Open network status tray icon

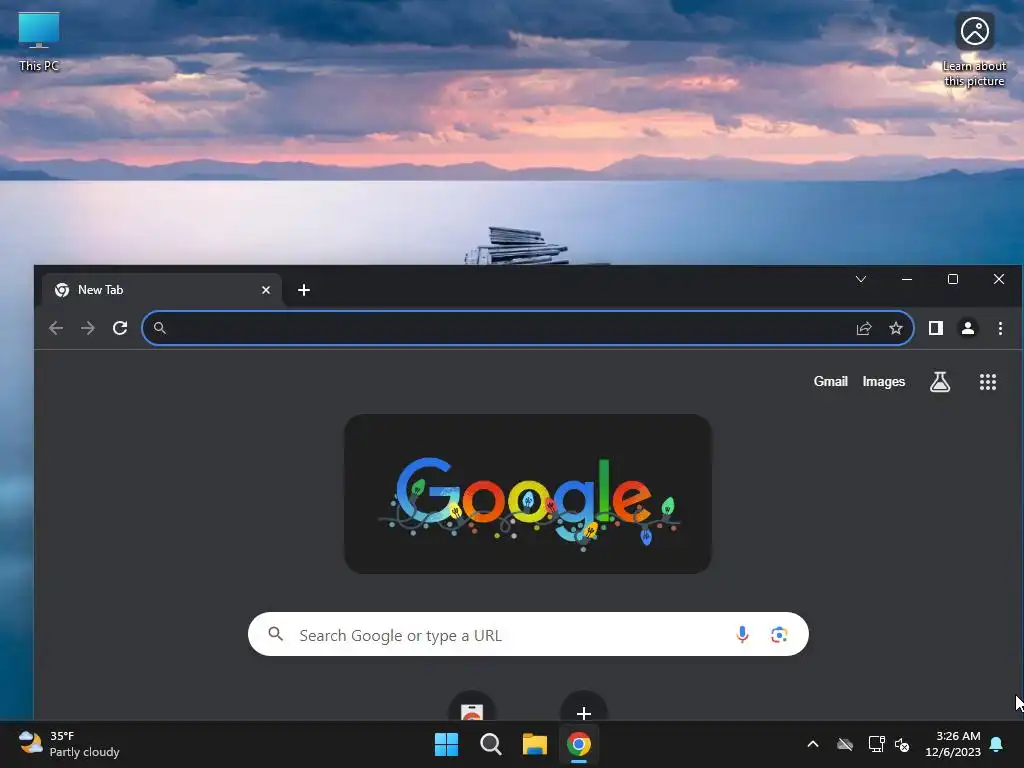(x=876, y=744)
